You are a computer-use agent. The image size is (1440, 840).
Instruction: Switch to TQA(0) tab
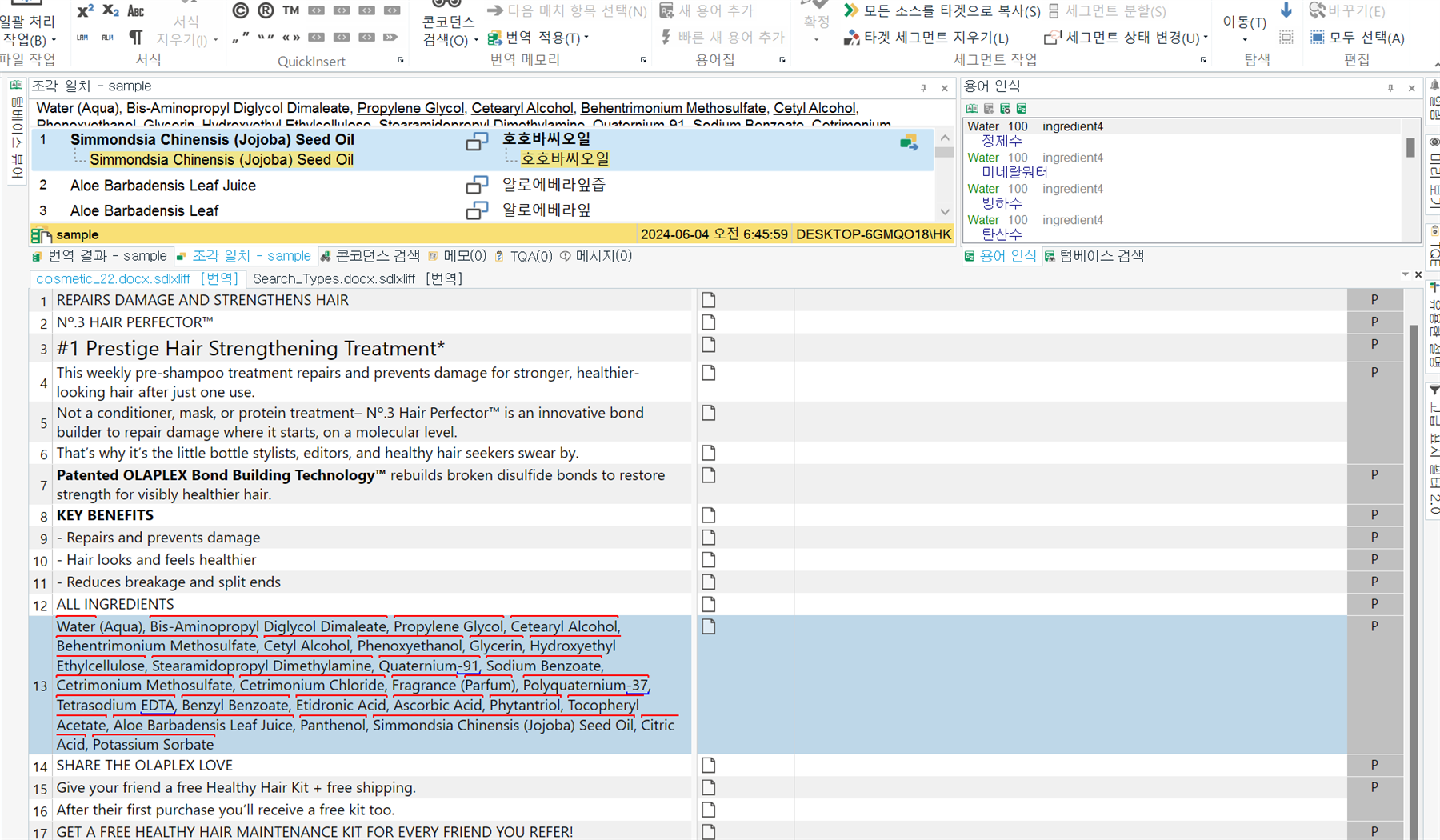523,256
